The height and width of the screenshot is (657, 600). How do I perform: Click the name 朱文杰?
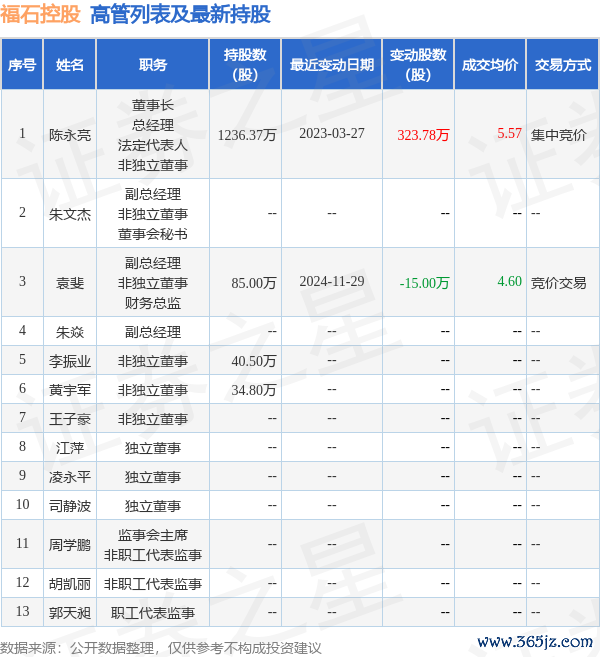click(70, 214)
